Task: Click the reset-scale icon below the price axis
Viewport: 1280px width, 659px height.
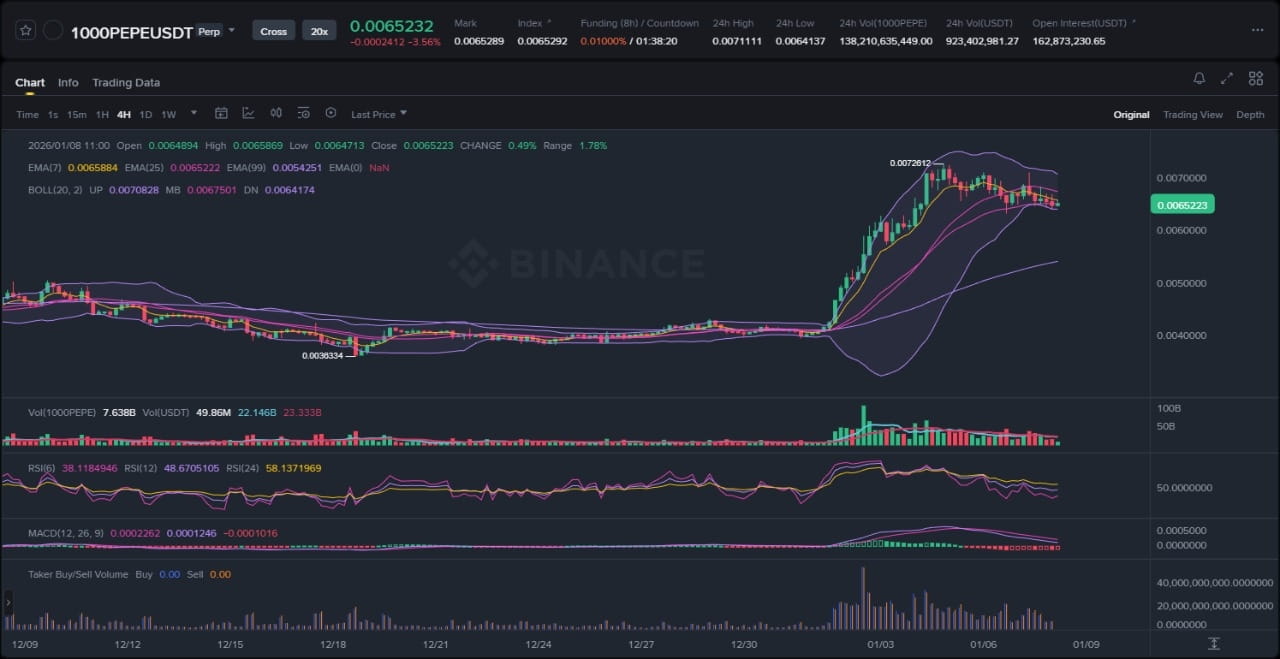Action: point(1214,643)
